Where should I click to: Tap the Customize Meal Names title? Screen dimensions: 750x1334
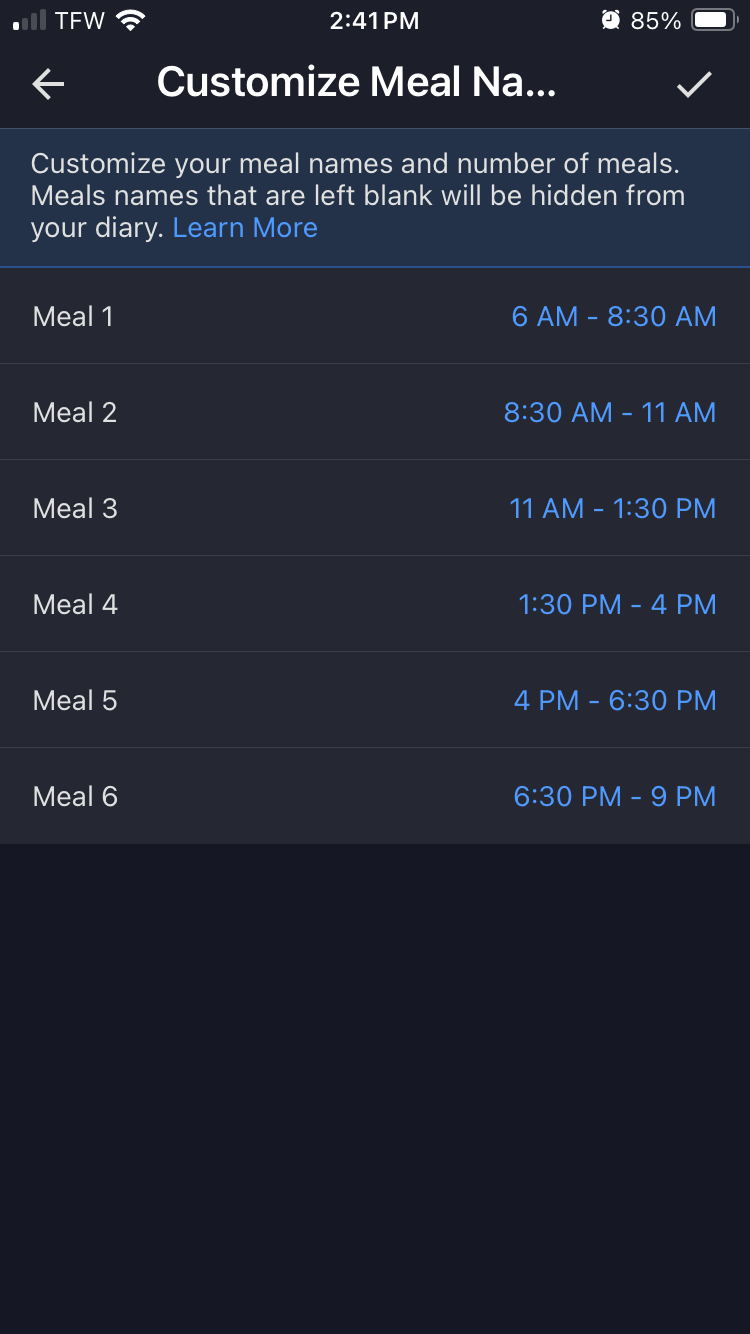pos(356,83)
